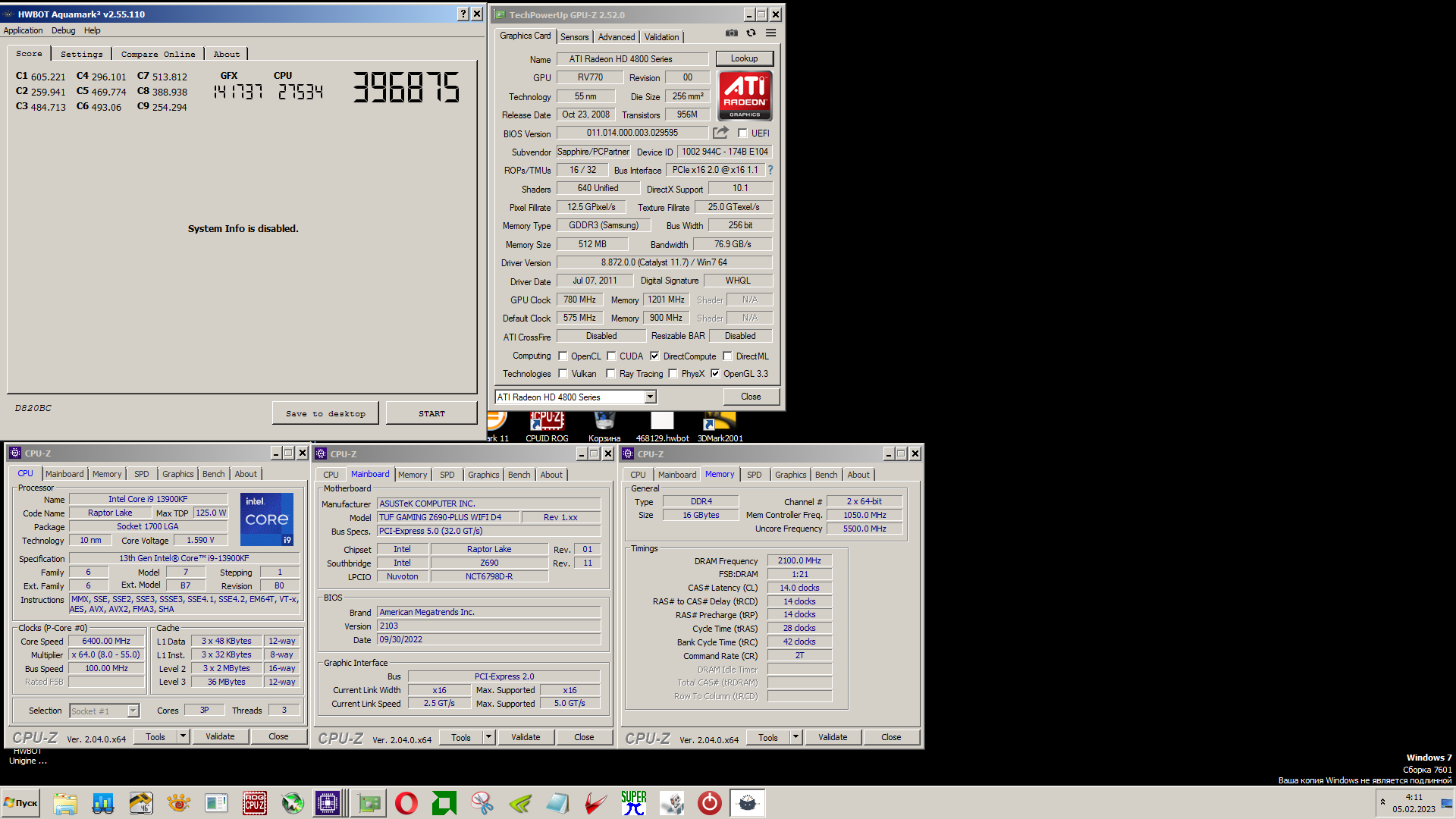Click the ATI Radeon logo in GPU-Z
The height and width of the screenshot is (819, 1456).
coord(745,96)
